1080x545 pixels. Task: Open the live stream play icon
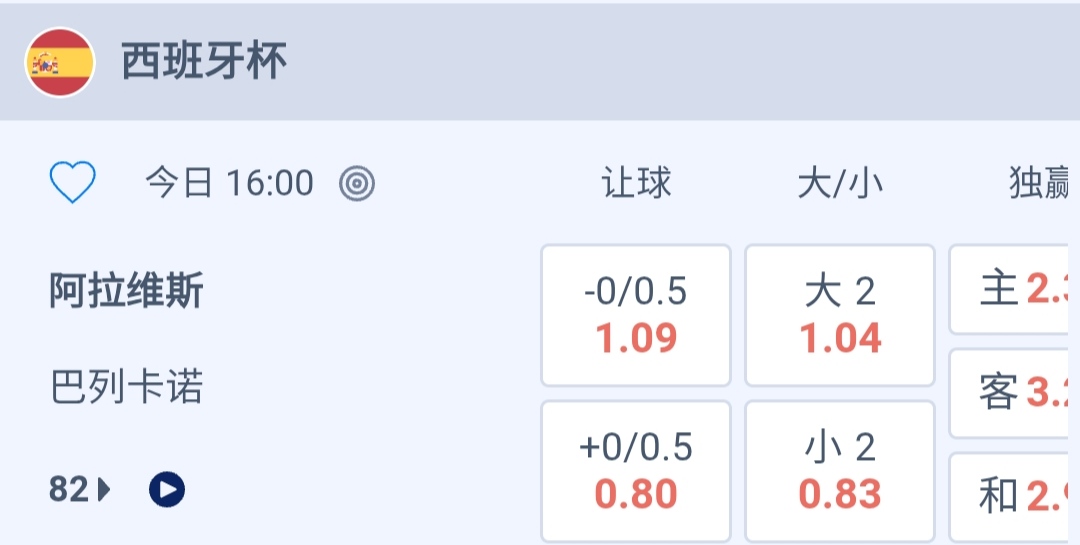167,489
